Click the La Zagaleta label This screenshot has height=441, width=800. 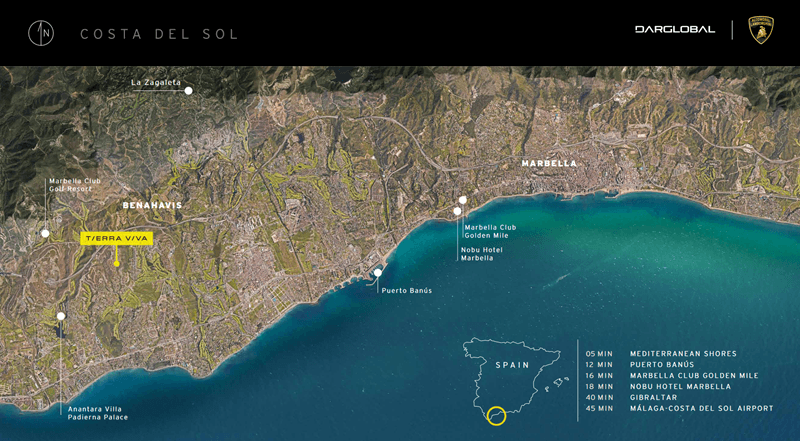point(156,82)
